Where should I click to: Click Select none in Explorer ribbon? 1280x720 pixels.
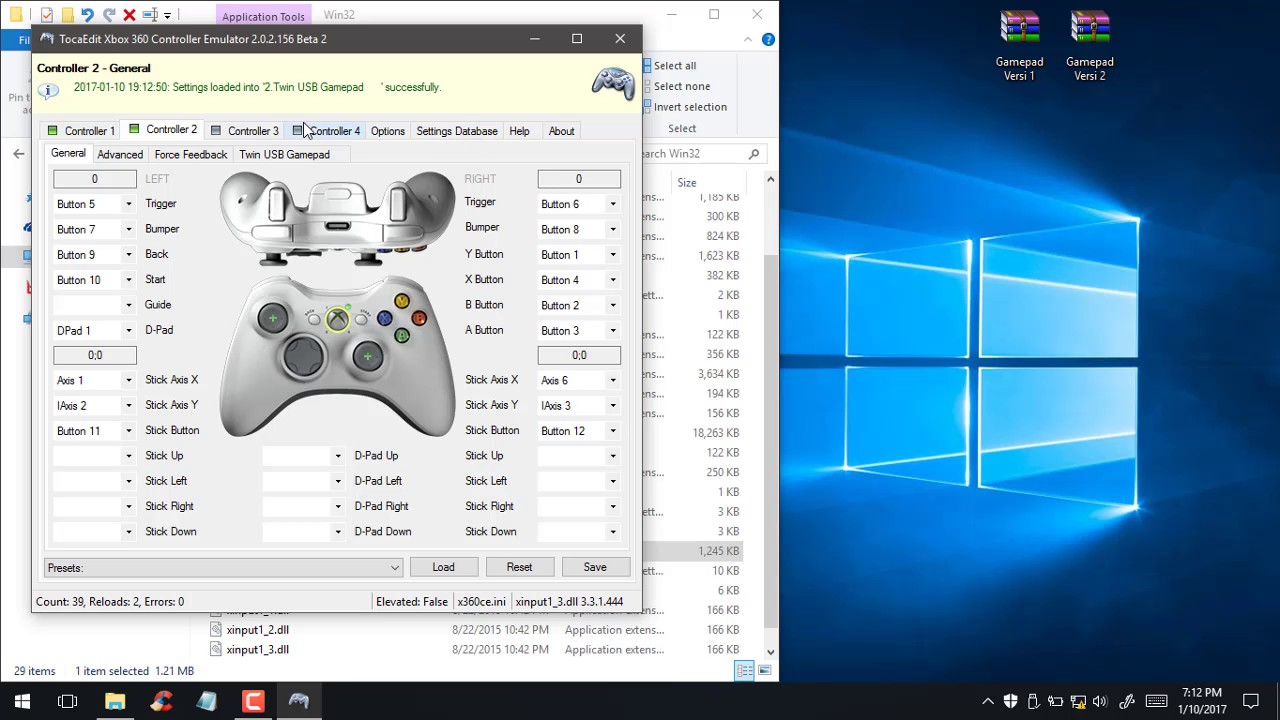coord(682,86)
